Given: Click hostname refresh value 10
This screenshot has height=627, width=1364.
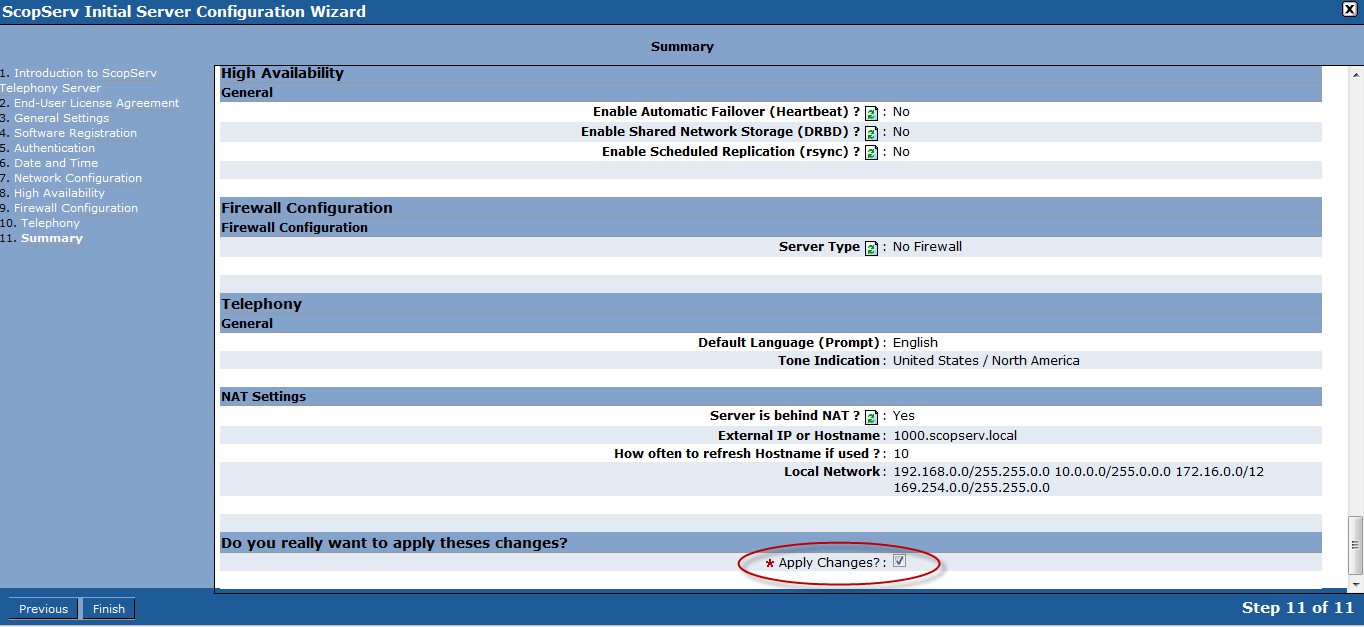Looking at the screenshot, I should [x=901, y=453].
